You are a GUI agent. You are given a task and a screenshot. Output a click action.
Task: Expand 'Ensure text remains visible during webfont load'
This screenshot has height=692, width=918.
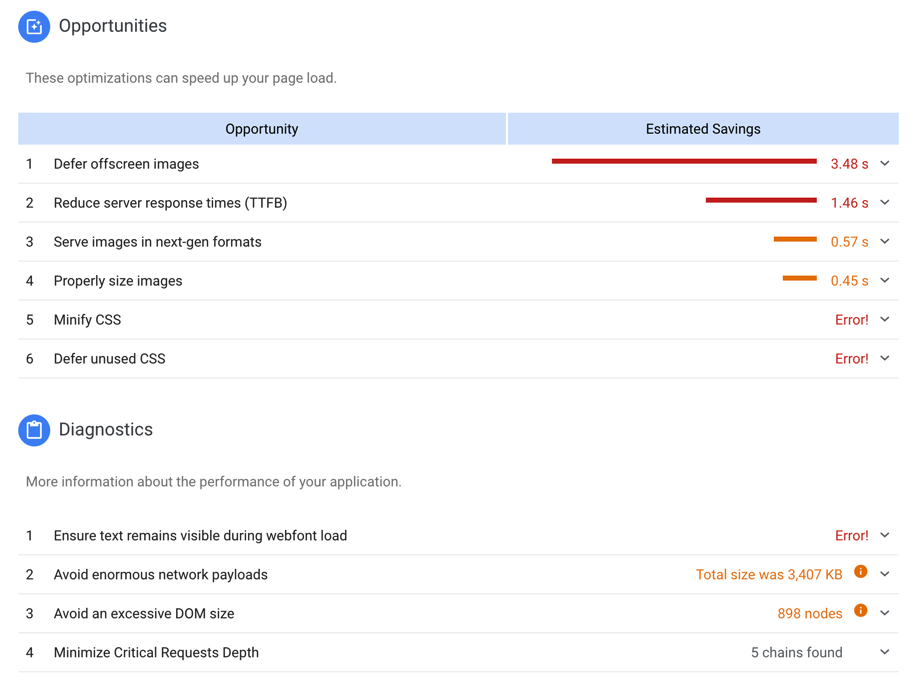[884, 535]
